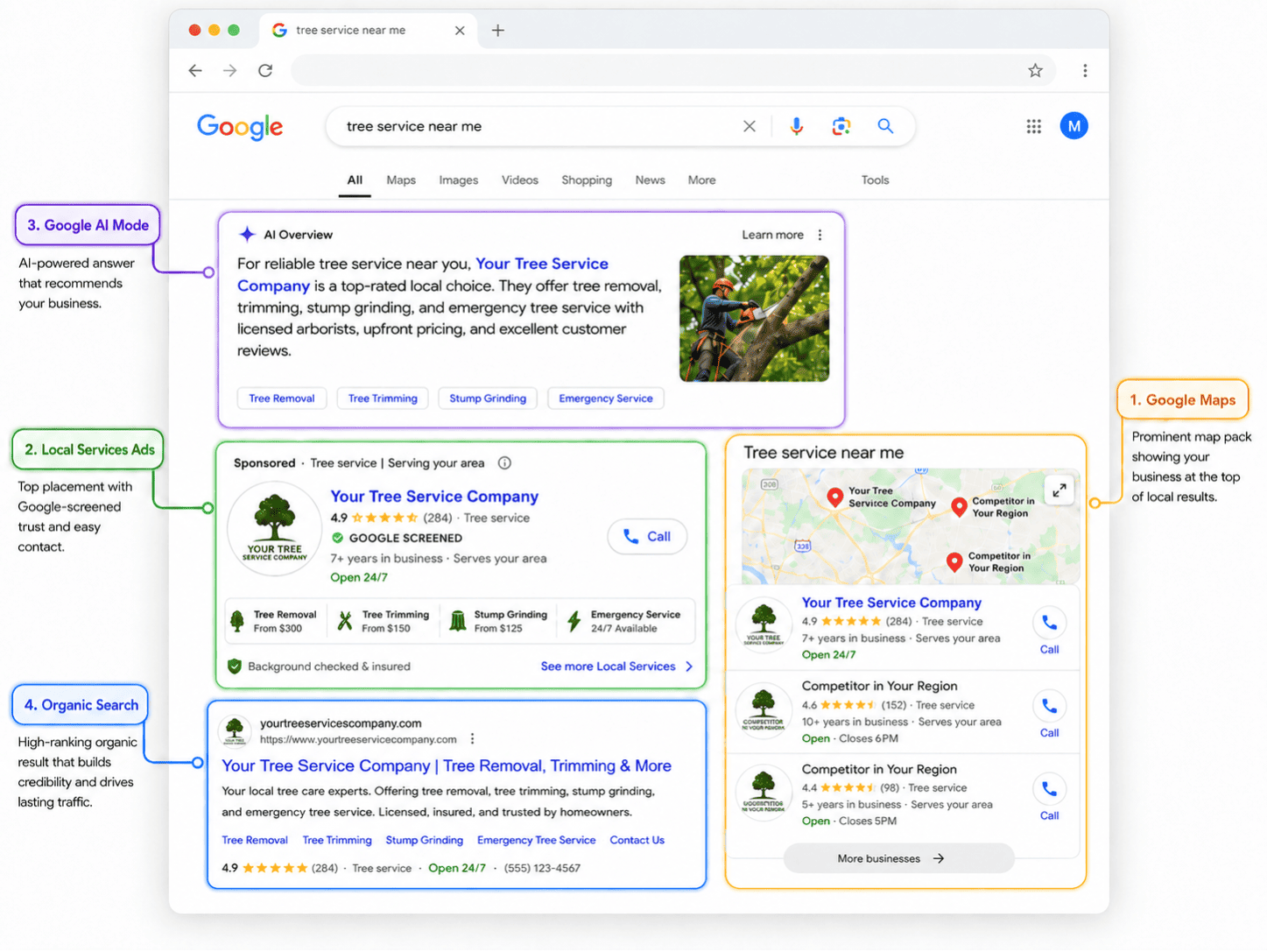Click the lower Competitor in Your Region map pin

[954, 562]
